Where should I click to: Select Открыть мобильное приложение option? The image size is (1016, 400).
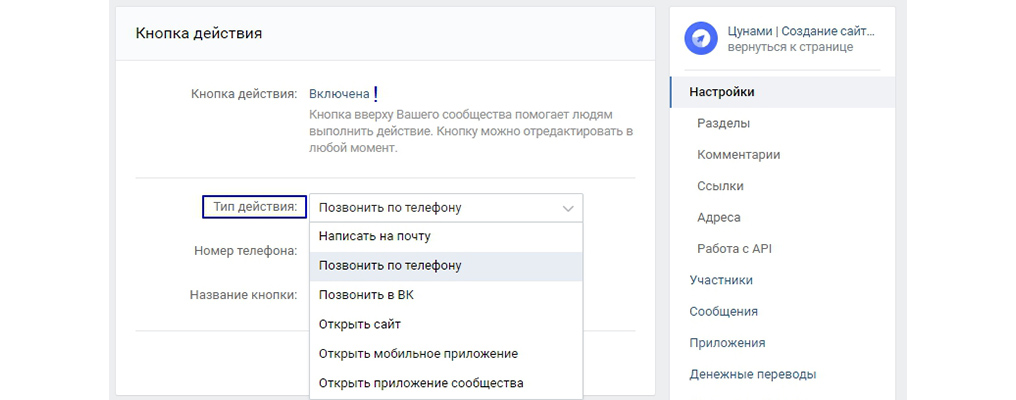pyautogui.click(x=446, y=354)
